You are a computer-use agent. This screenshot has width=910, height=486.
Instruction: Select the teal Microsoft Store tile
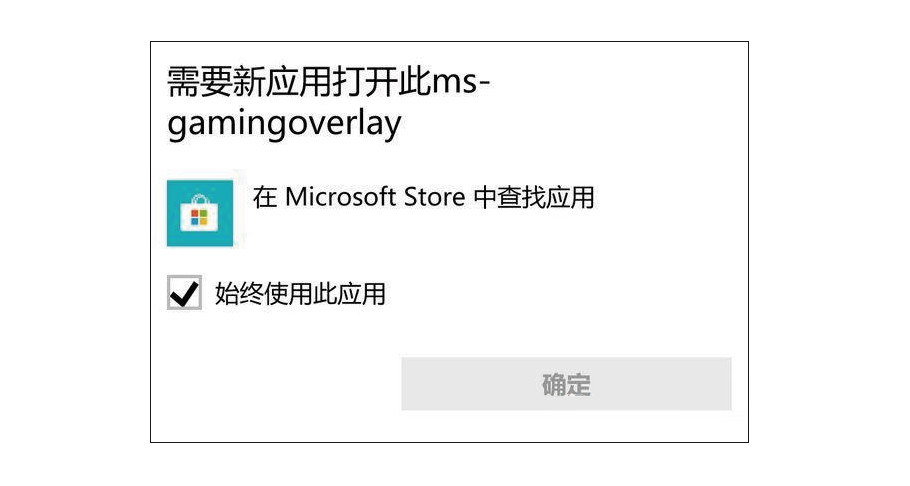200,213
